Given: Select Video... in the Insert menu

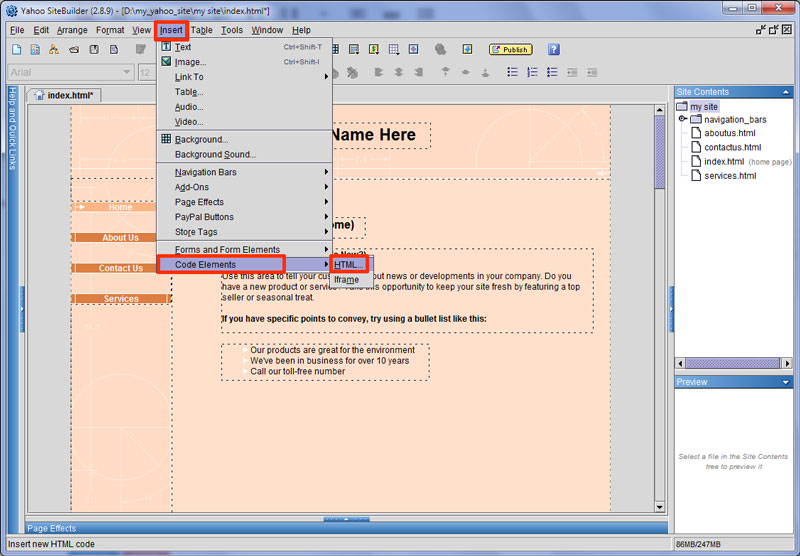Looking at the screenshot, I should [x=244, y=122].
